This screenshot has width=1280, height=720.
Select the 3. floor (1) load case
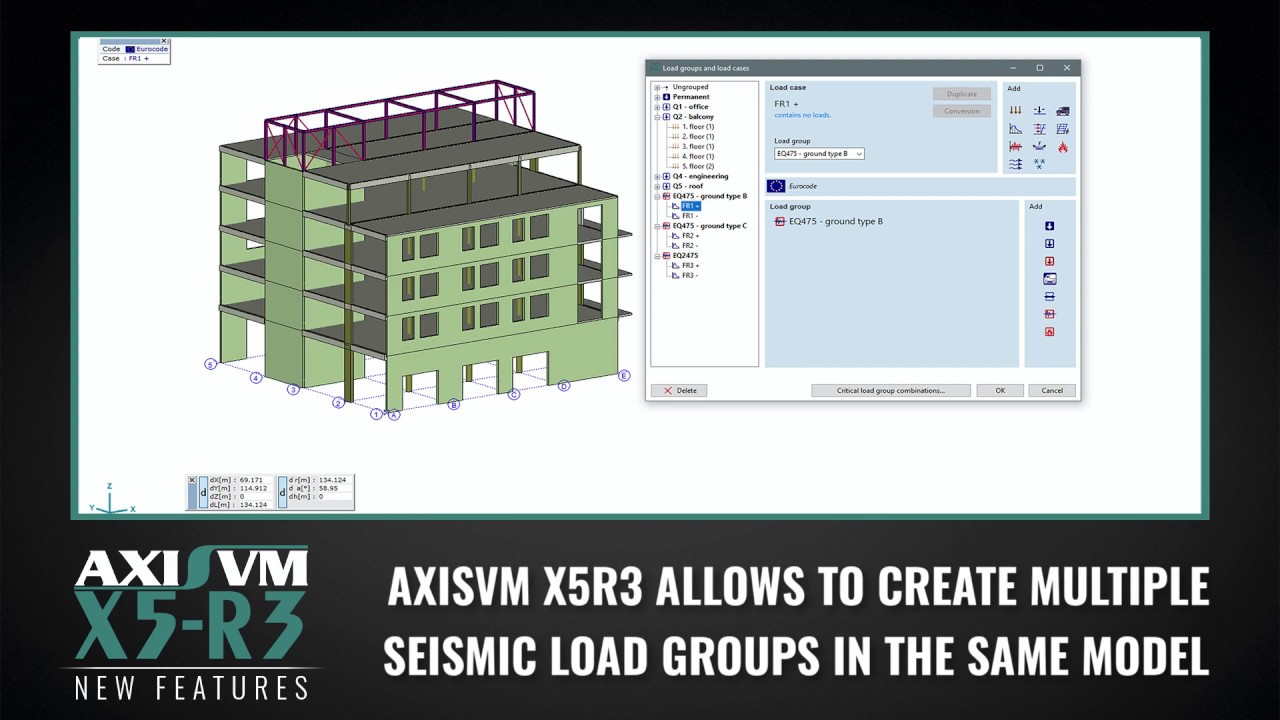(x=698, y=147)
